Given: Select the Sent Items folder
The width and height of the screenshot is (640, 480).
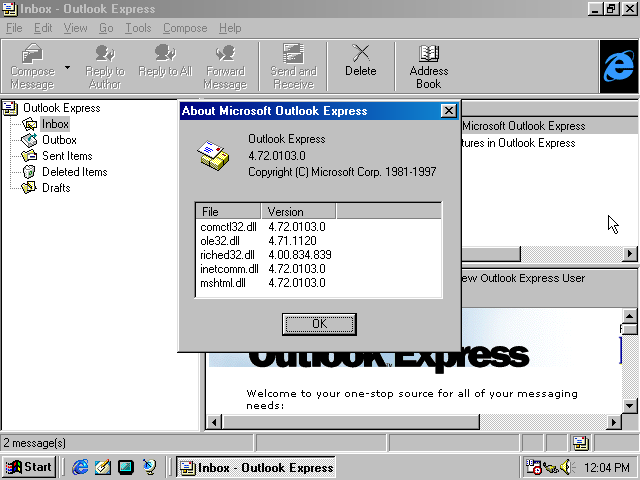Looking at the screenshot, I should pos(67,156).
